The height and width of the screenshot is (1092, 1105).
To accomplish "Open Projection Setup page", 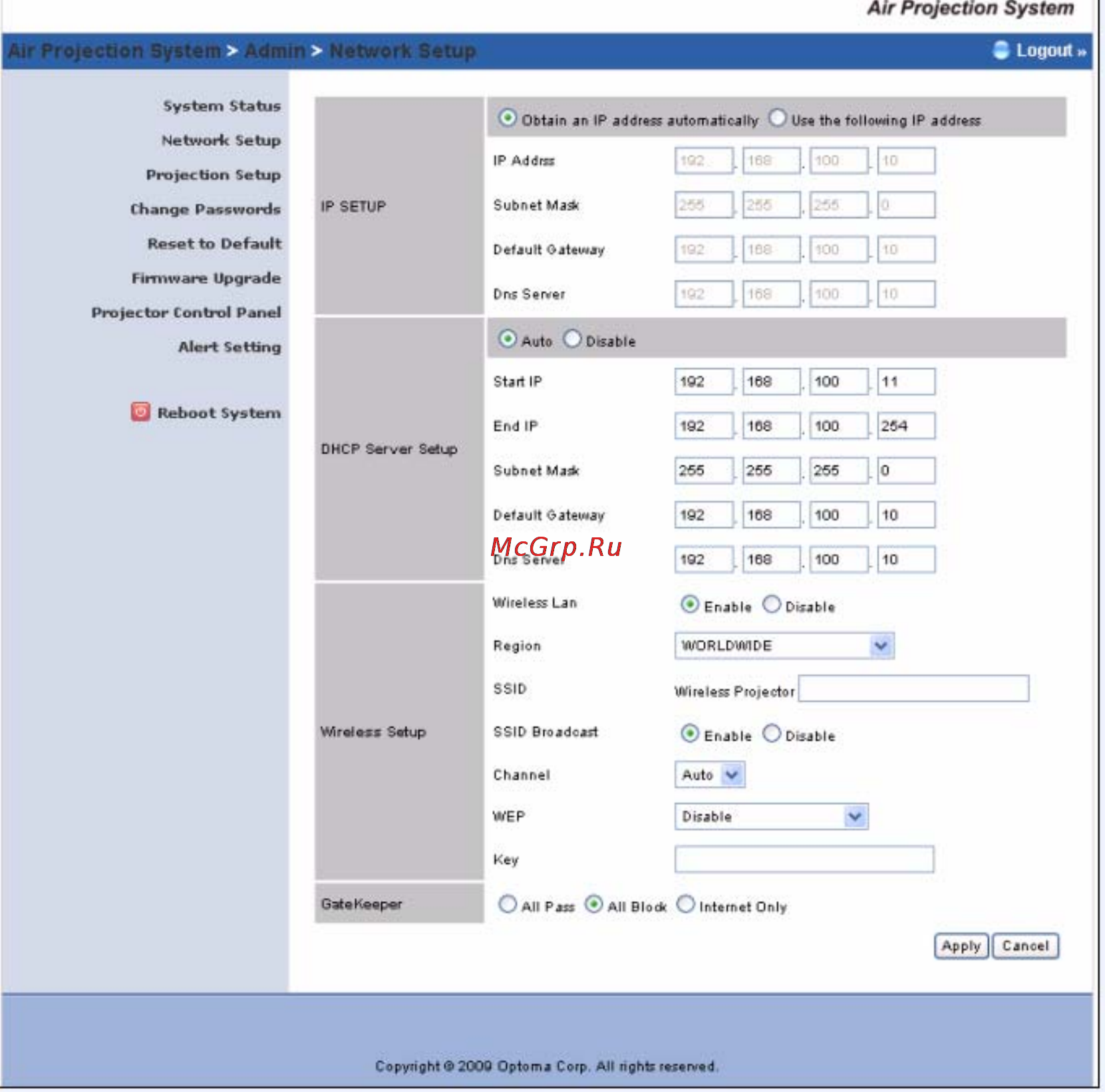I will (x=214, y=176).
